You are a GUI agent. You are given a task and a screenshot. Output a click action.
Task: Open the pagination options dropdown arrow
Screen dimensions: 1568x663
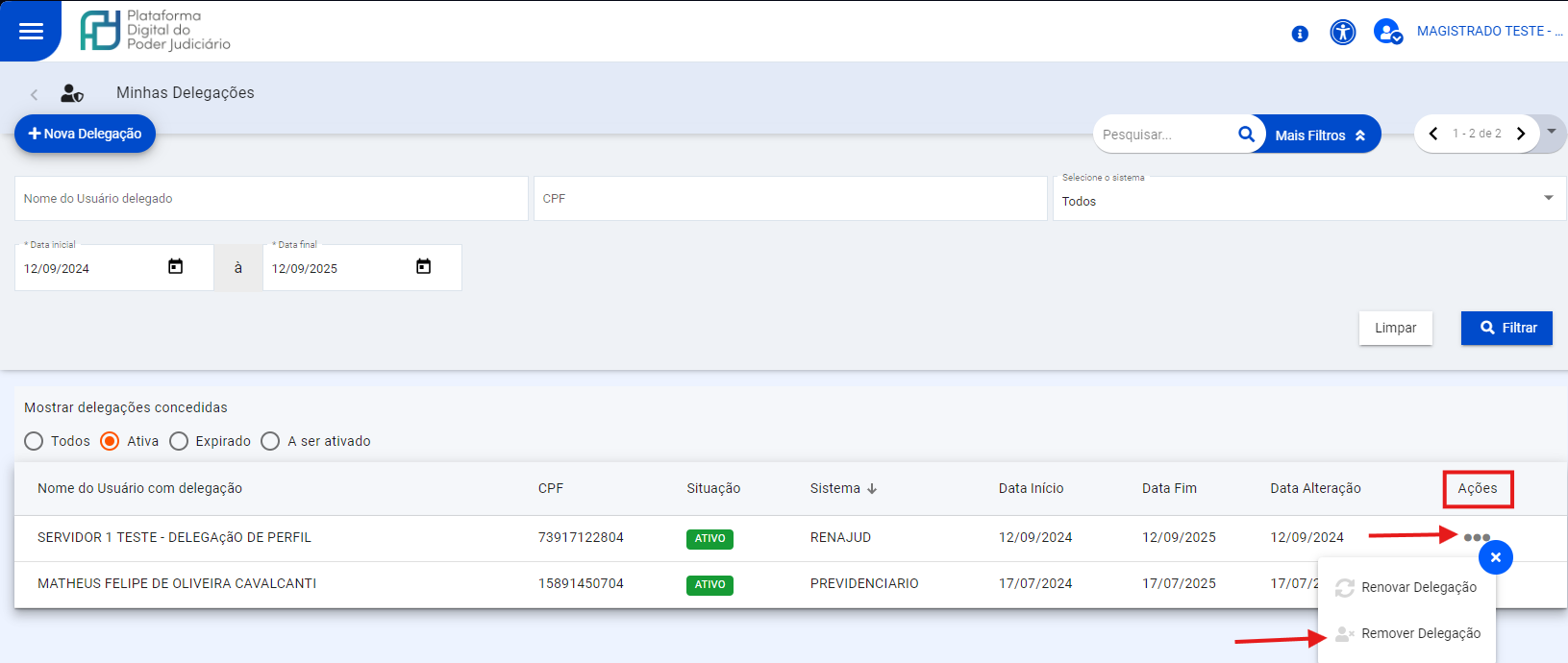1551,132
